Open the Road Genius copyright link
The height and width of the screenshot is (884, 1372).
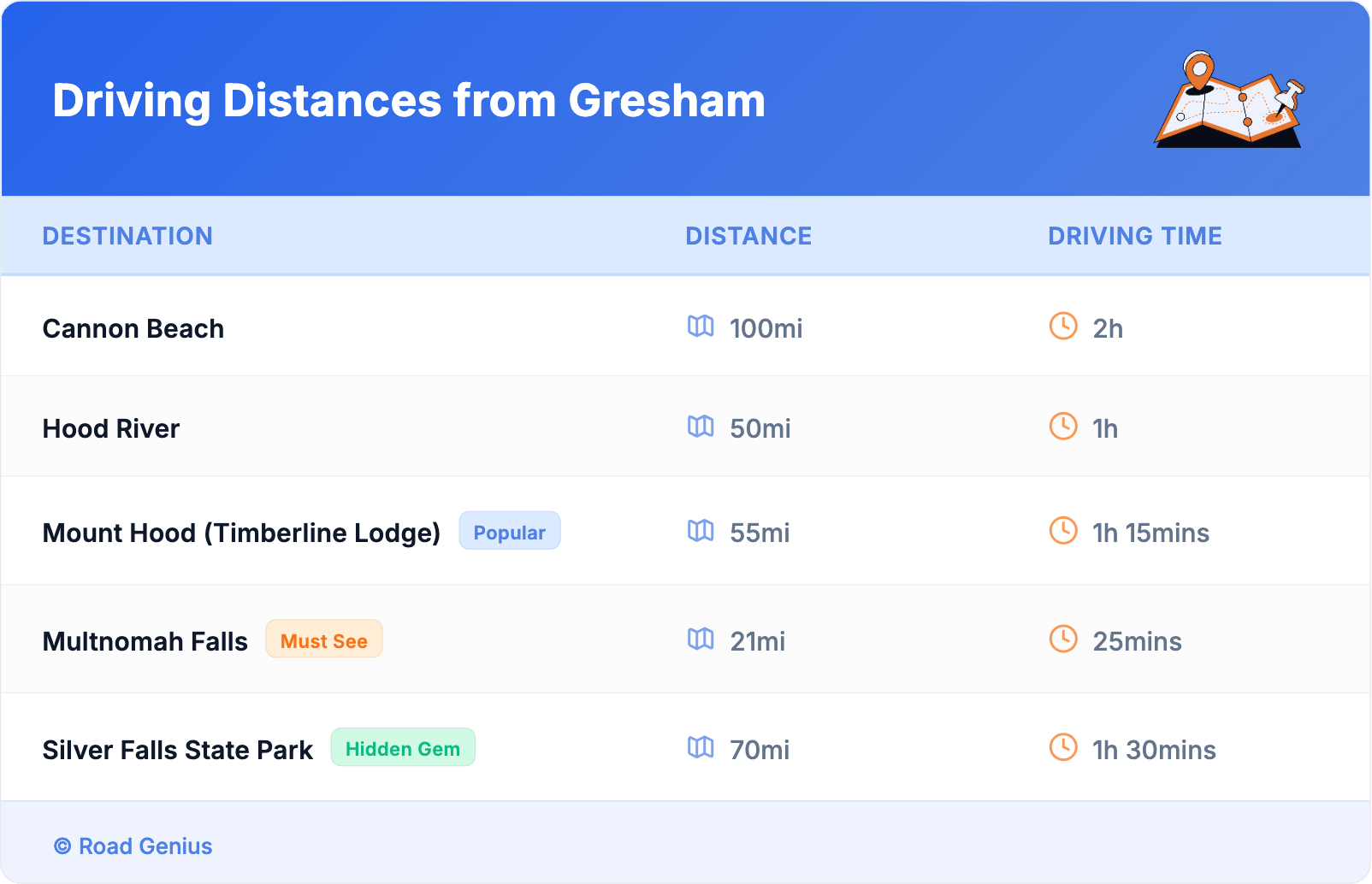(x=134, y=846)
